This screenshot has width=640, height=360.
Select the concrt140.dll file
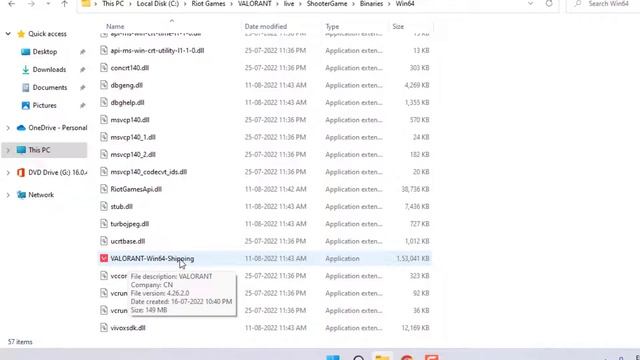click(x=129, y=68)
